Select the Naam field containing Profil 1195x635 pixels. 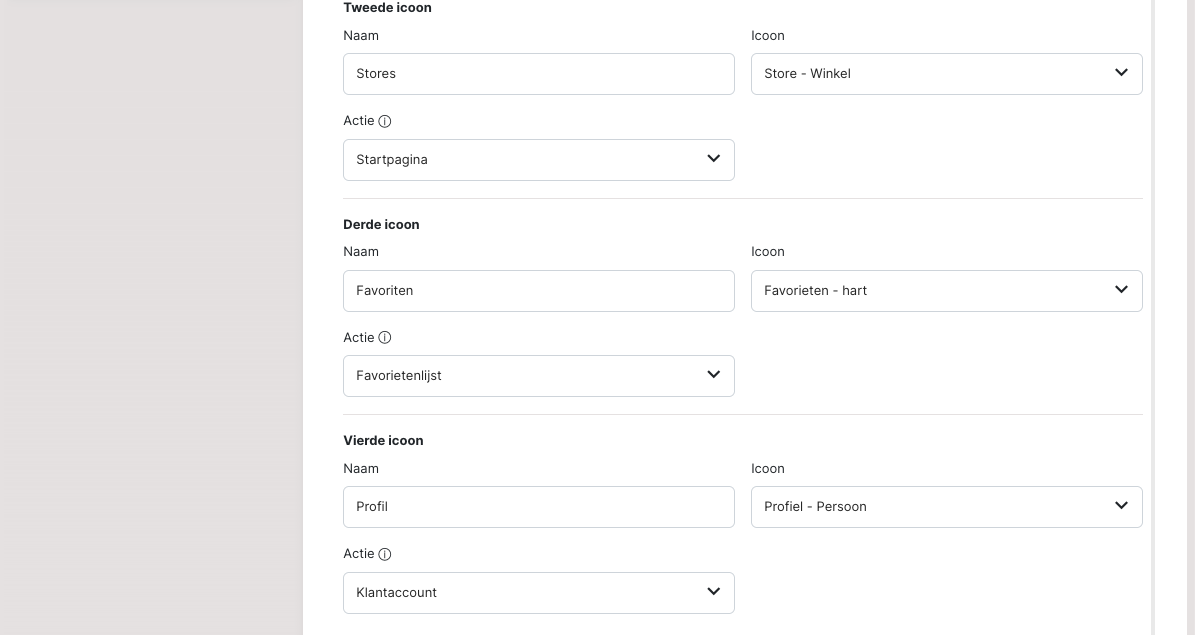538,507
